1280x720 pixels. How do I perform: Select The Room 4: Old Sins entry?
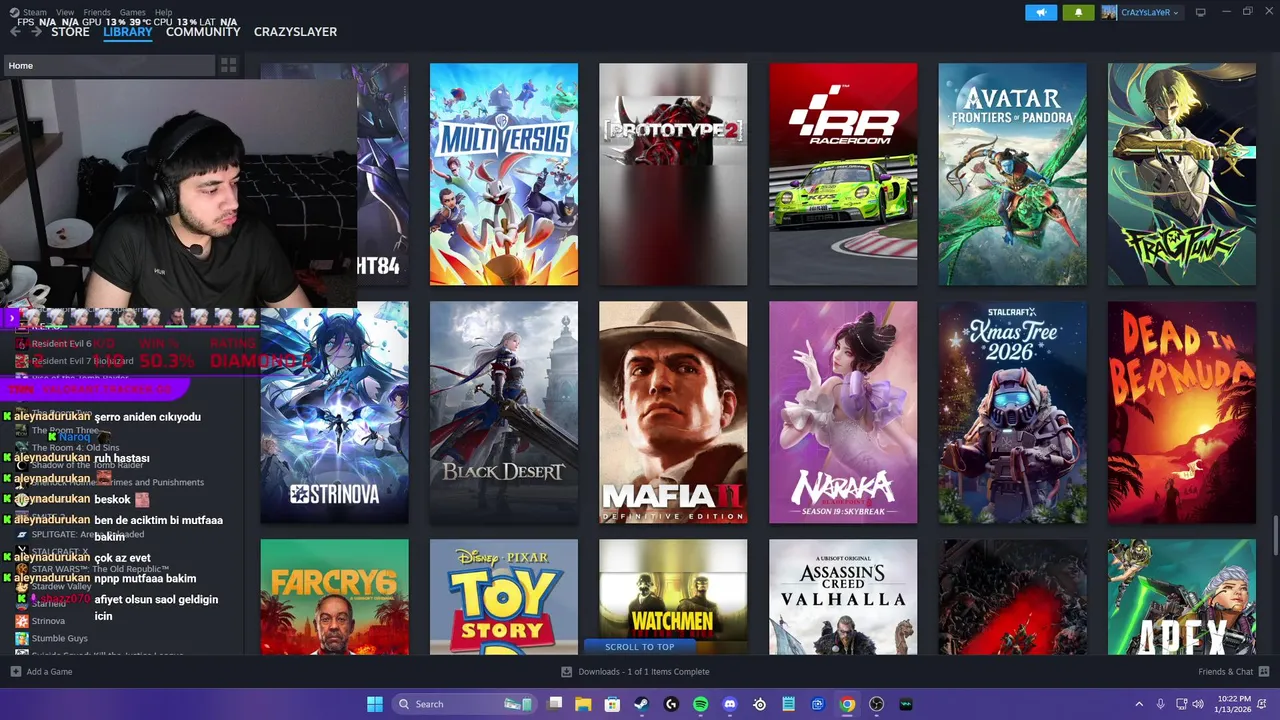(75, 448)
